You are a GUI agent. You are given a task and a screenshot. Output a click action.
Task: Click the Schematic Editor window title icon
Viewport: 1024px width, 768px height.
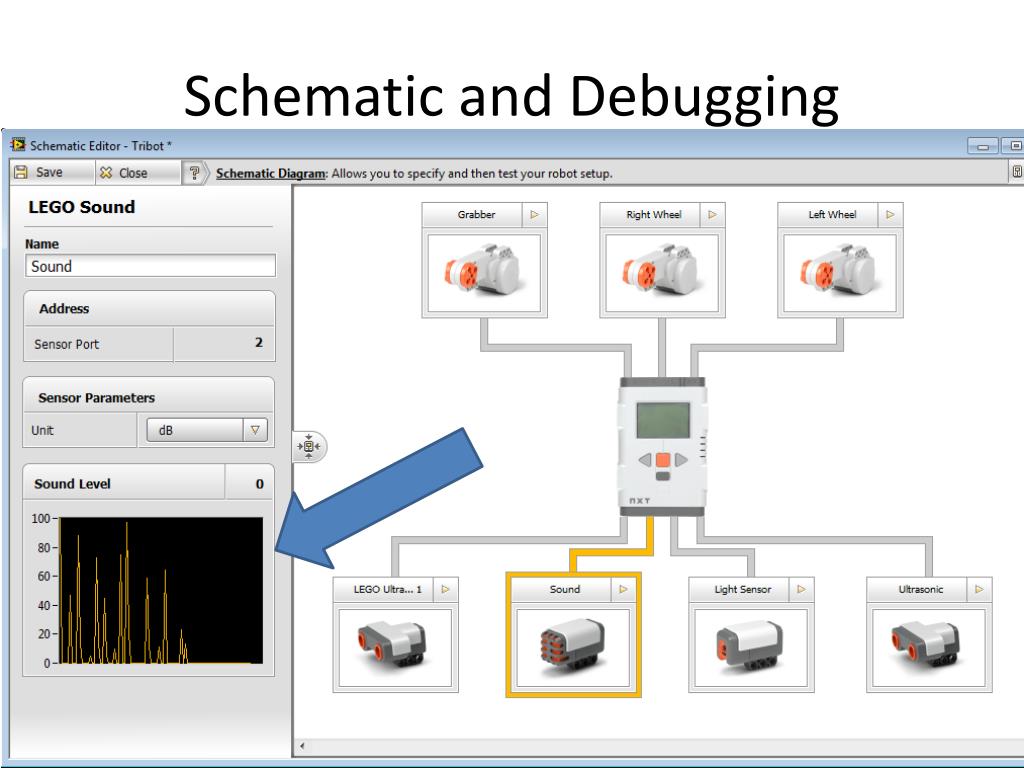[x=18, y=144]
